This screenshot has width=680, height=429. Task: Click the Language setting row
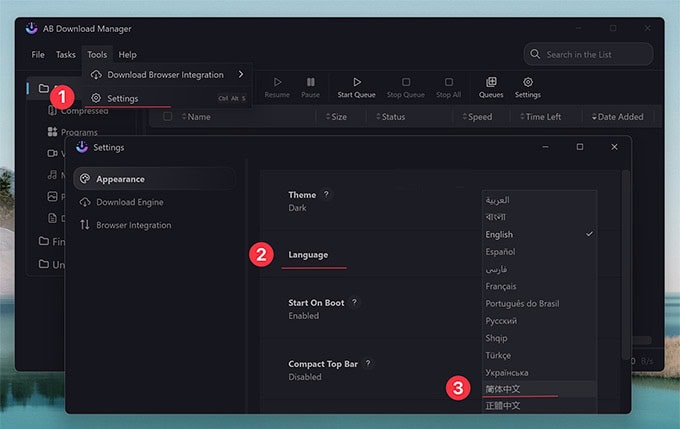(x=440, y=254)
